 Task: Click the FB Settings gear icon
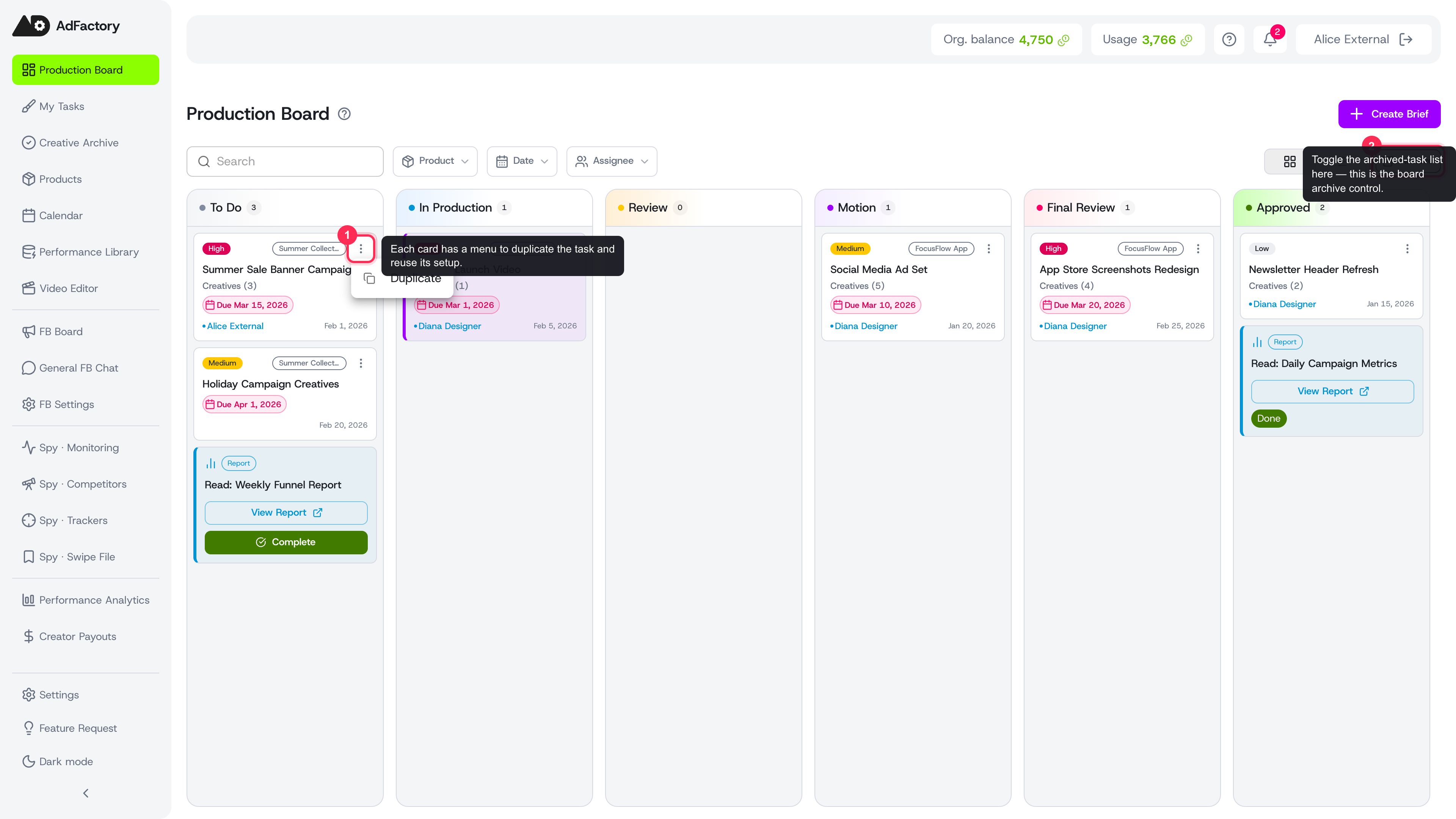[28, 404]
